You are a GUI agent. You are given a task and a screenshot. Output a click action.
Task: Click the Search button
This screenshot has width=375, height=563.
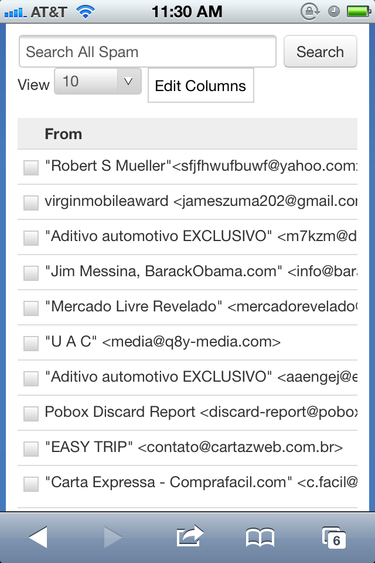point(320,51)
